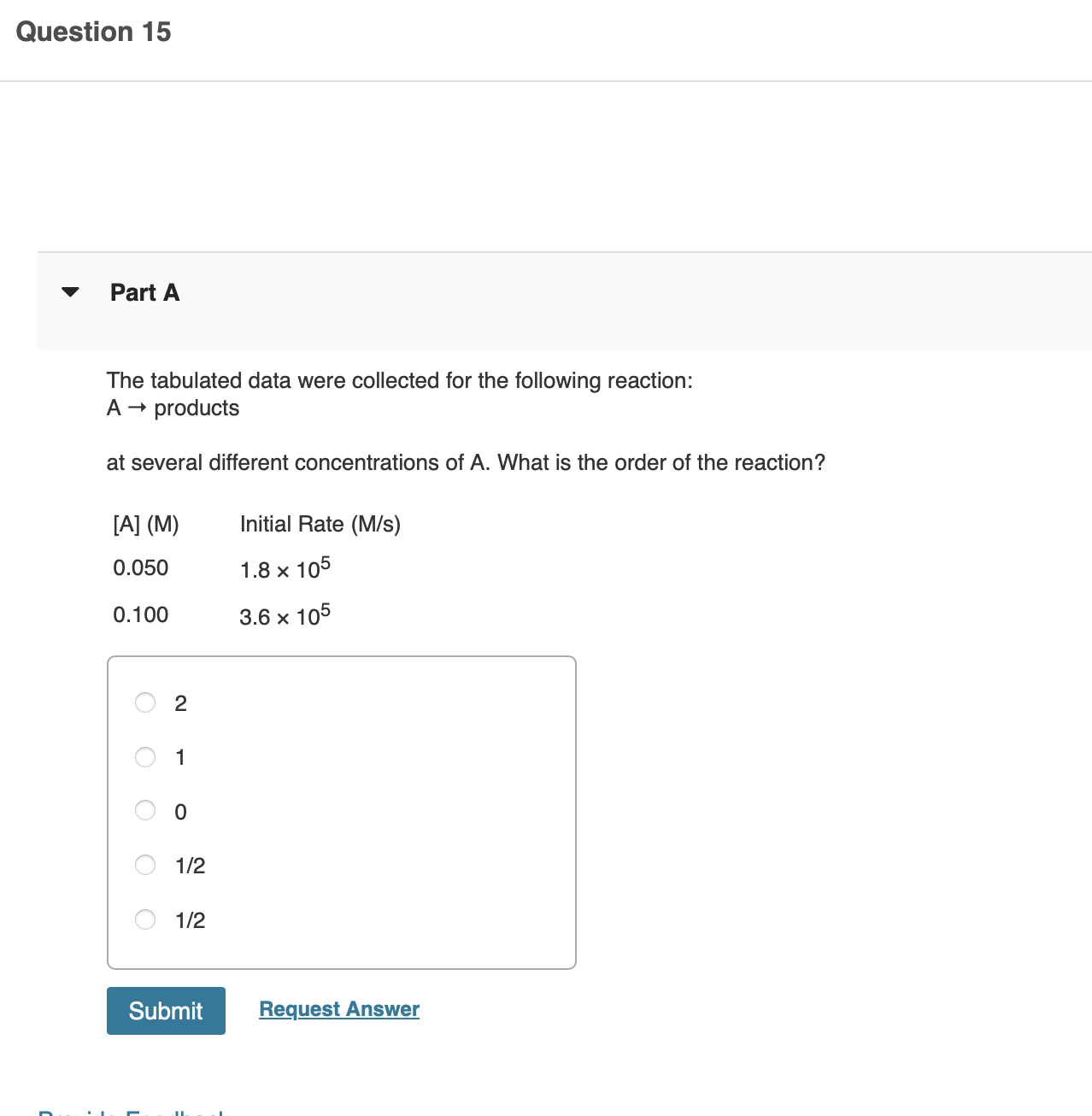This screenshot has height=1116, width=1092.
Task: Click the Initial Rate (M/s) column header
Action: coord(320,524)
